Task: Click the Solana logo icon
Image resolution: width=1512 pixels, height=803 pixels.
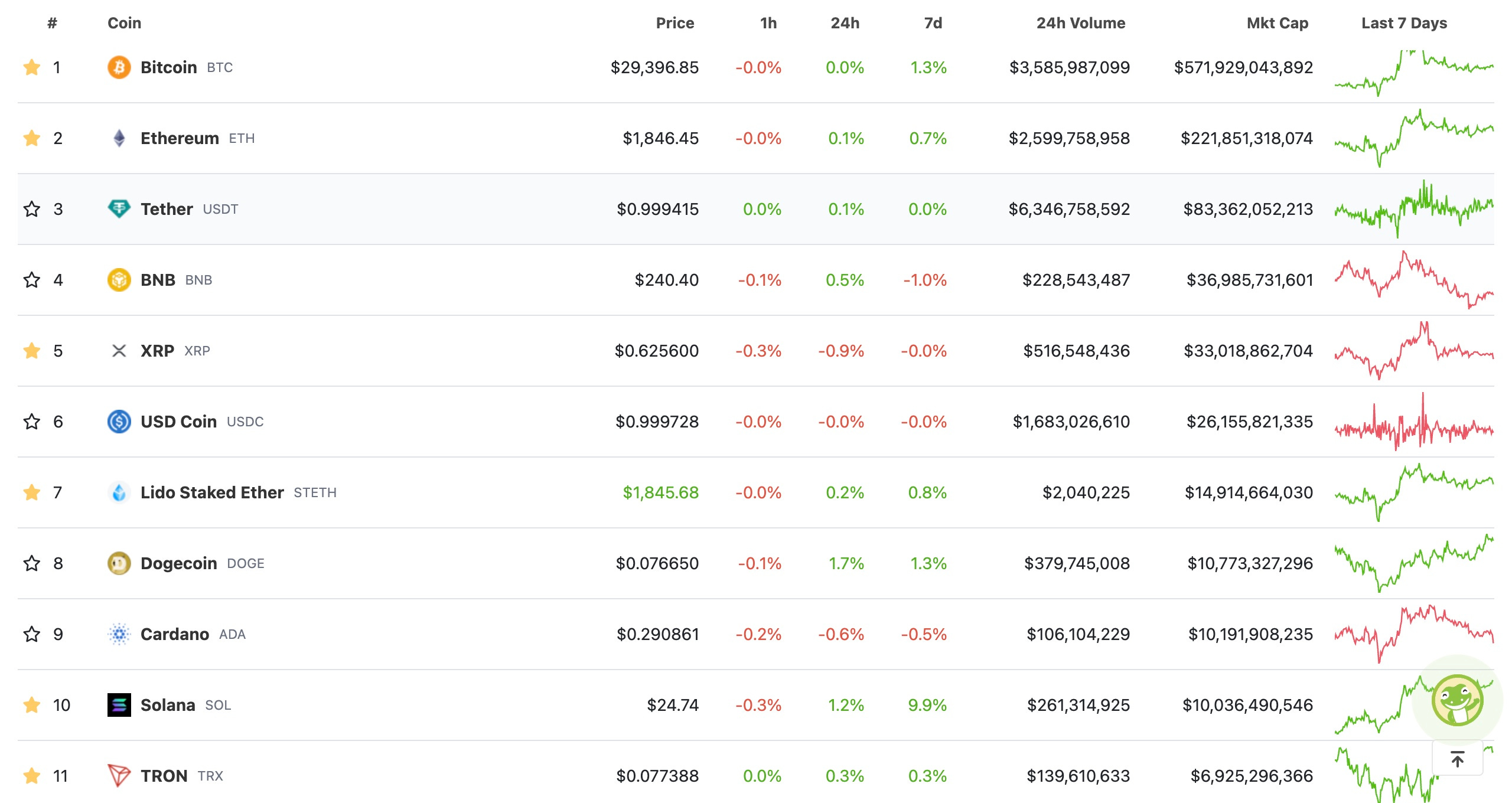Action: [119, 705]
